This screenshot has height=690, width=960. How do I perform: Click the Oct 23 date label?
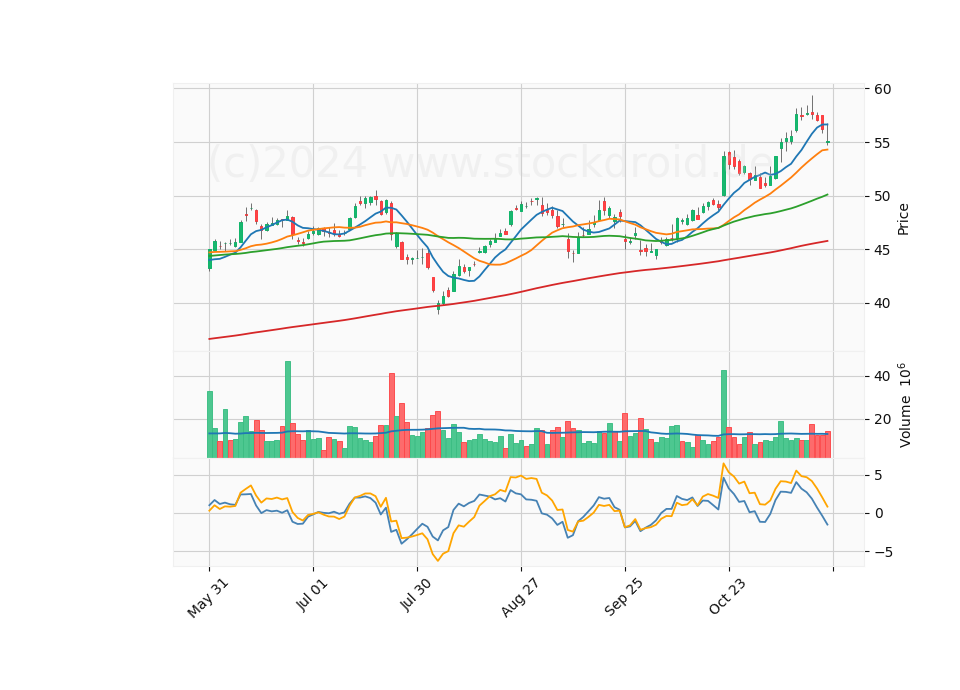click(x=727, y=596)
